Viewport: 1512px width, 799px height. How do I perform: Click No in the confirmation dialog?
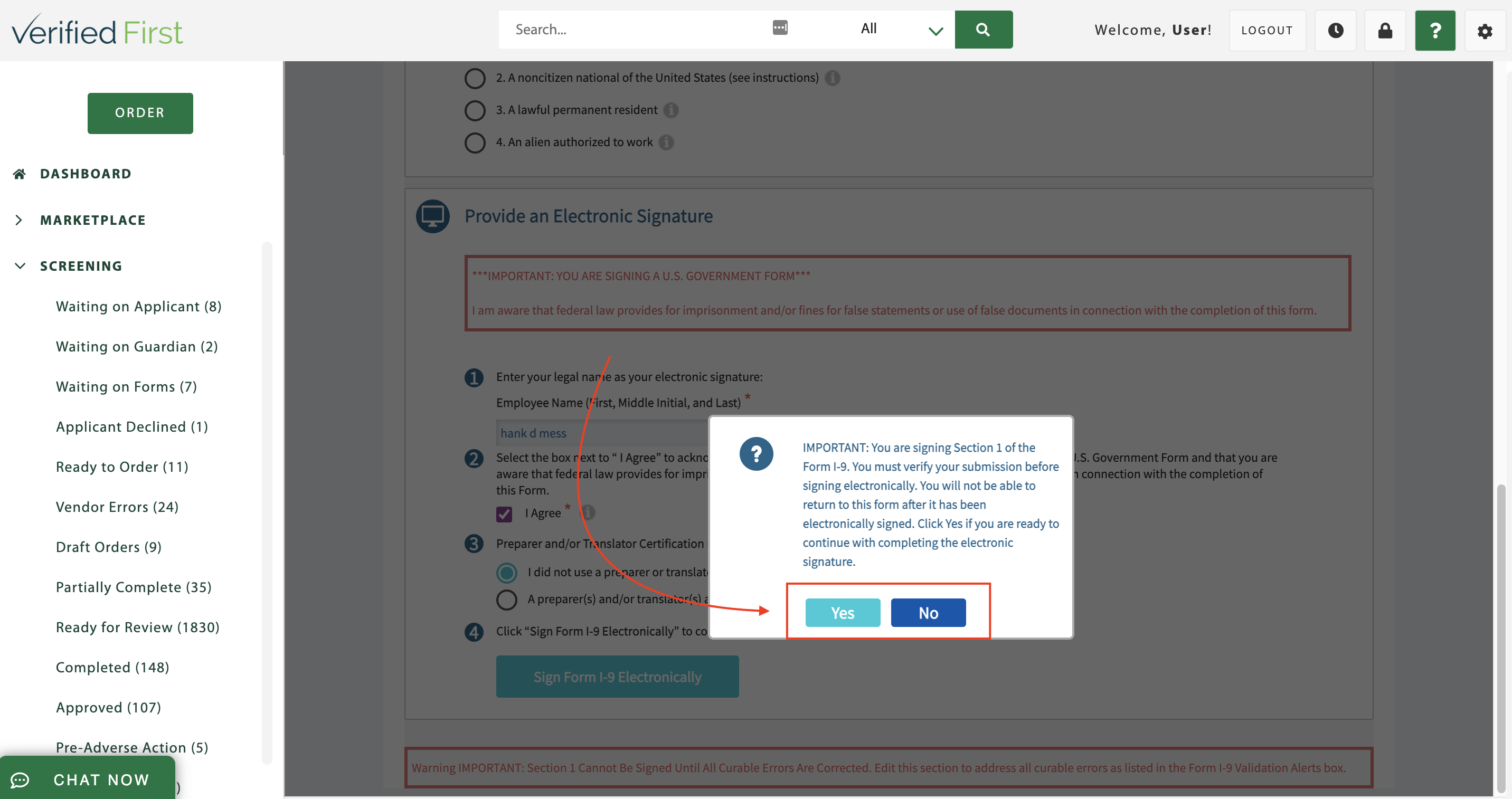(928, 613)
